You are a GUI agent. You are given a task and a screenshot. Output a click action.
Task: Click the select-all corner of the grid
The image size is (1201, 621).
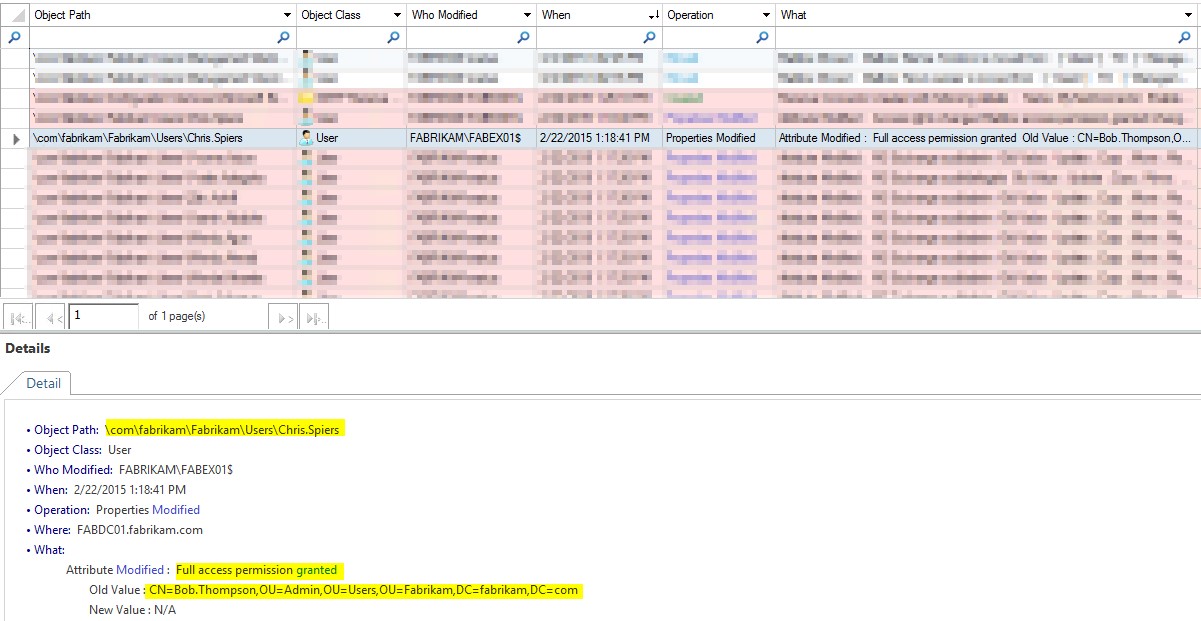(x=15, y=15)
